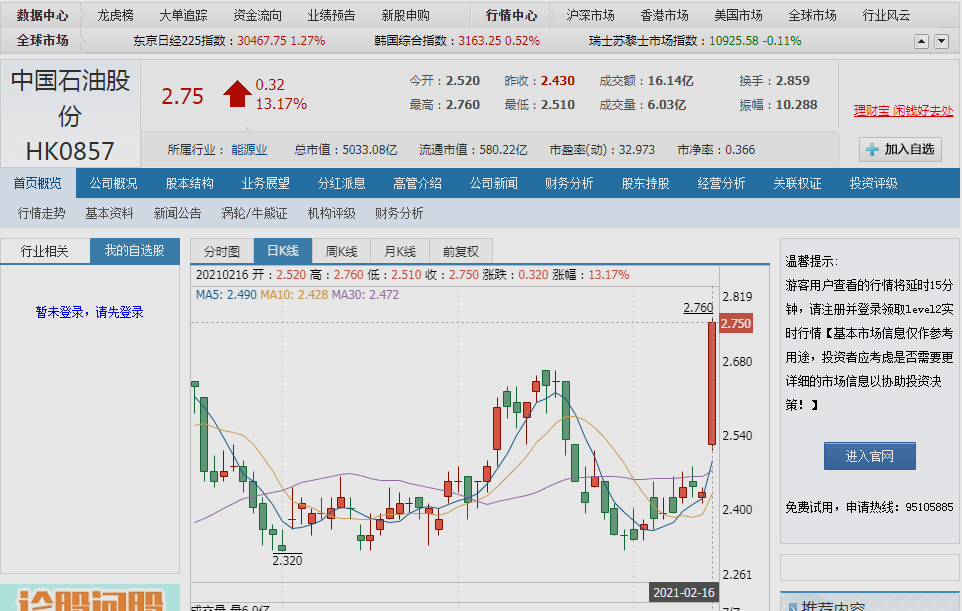The width and height of the screenshot is (962, 611).
Task: Switch to 行业相关 side tab
Action: (x=45, y=251)
